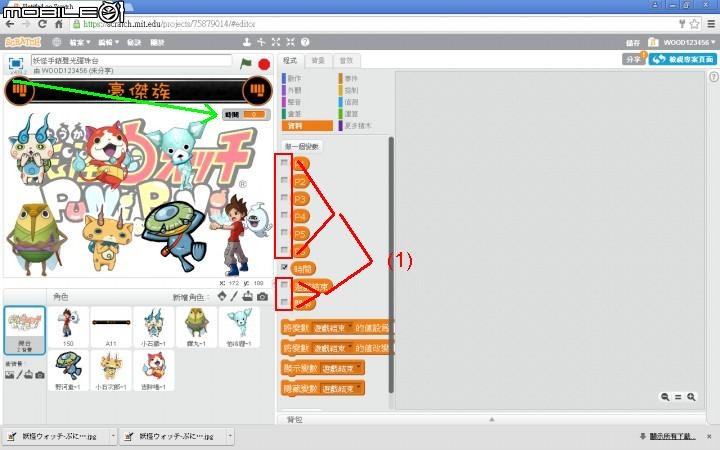The width and height of the screenshot is (720, 450).
Task: Open the My Stuff folder icon
Action: (x=653, y=42)
